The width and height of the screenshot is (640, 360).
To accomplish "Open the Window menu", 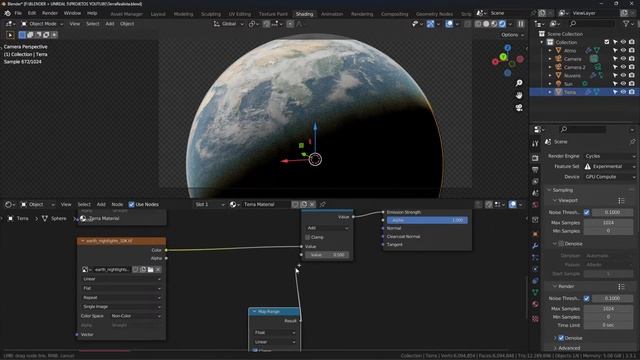I will (x=72, y=13).
